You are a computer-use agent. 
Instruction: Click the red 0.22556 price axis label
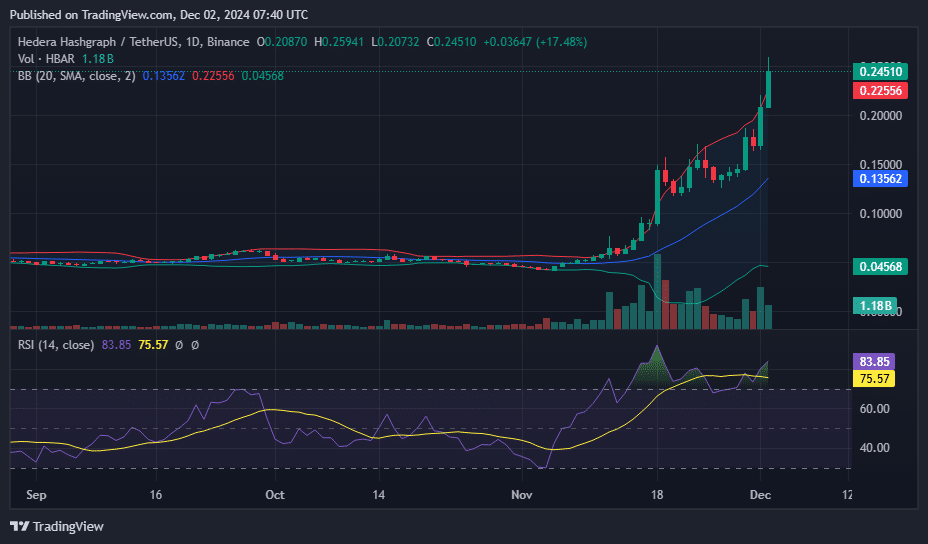[x=880, y=91]
